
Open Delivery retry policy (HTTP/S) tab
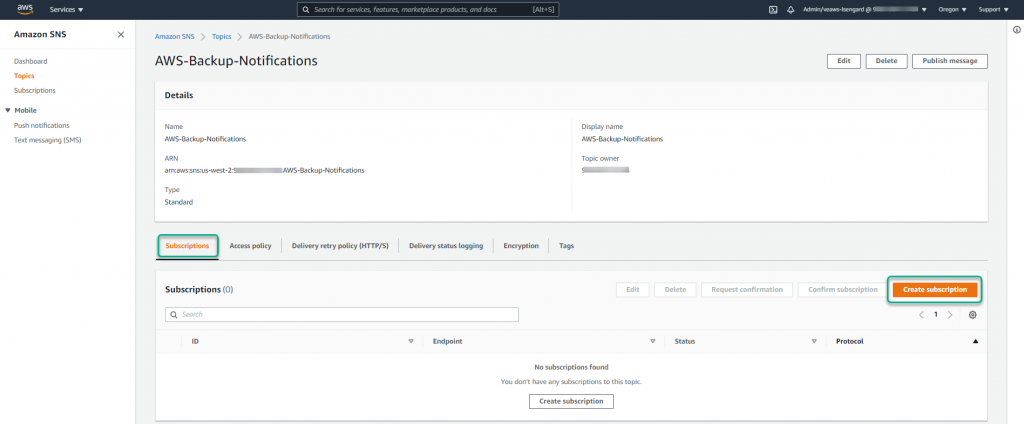[340, 246]
